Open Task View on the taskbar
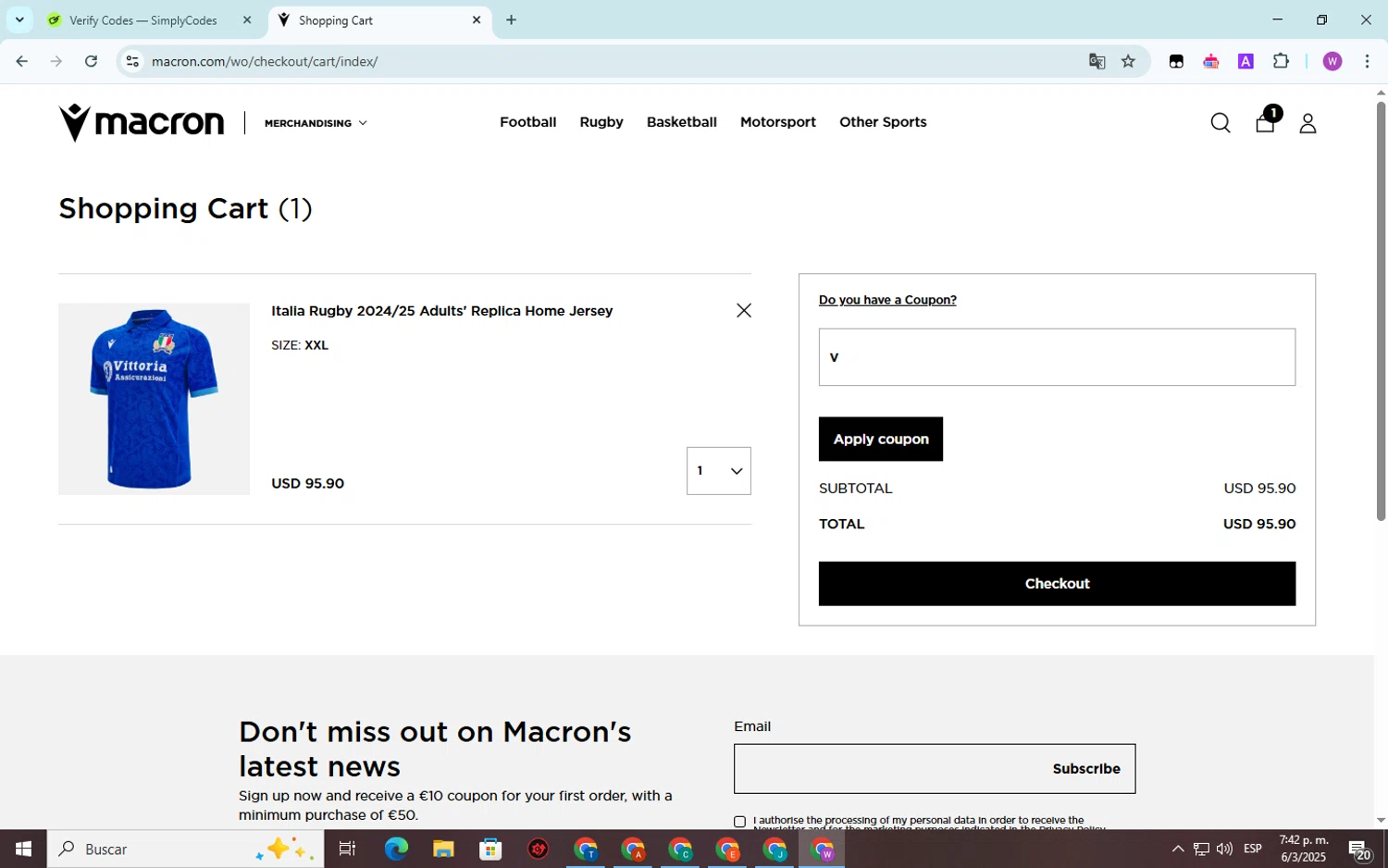This screenshot has width=1388, height=868. [347, 849]
